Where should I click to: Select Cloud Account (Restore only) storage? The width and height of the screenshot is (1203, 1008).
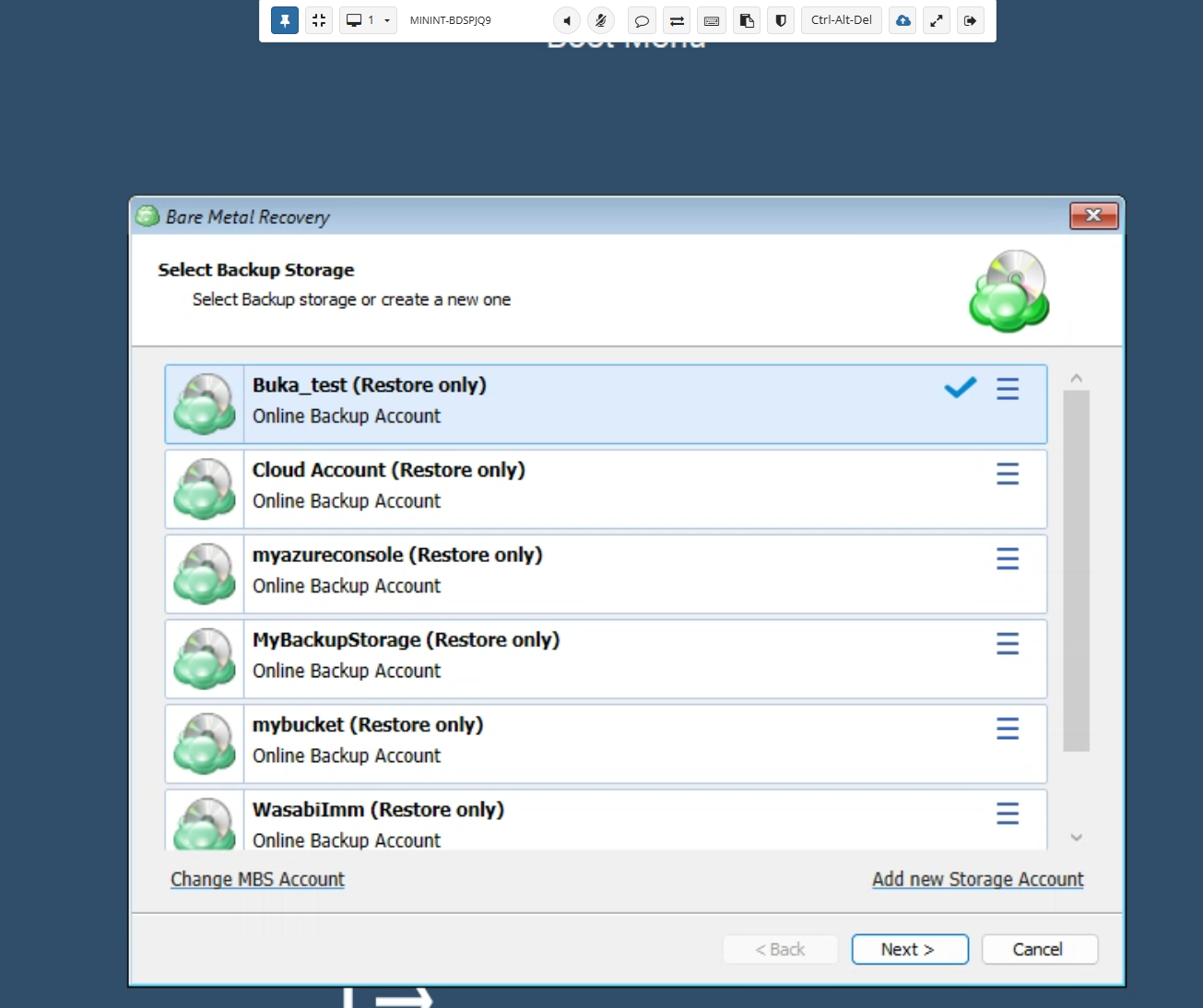point(606,488)
